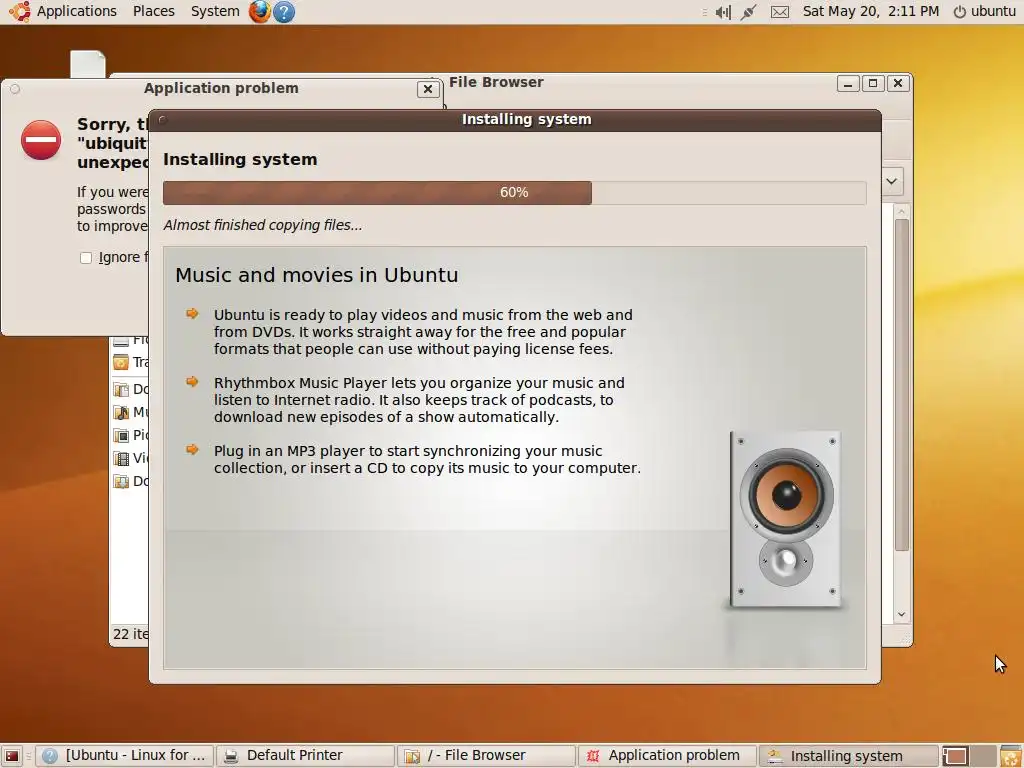Open the network connection indicator
This screenshot has height=768, width=1024.
[748, 12]
